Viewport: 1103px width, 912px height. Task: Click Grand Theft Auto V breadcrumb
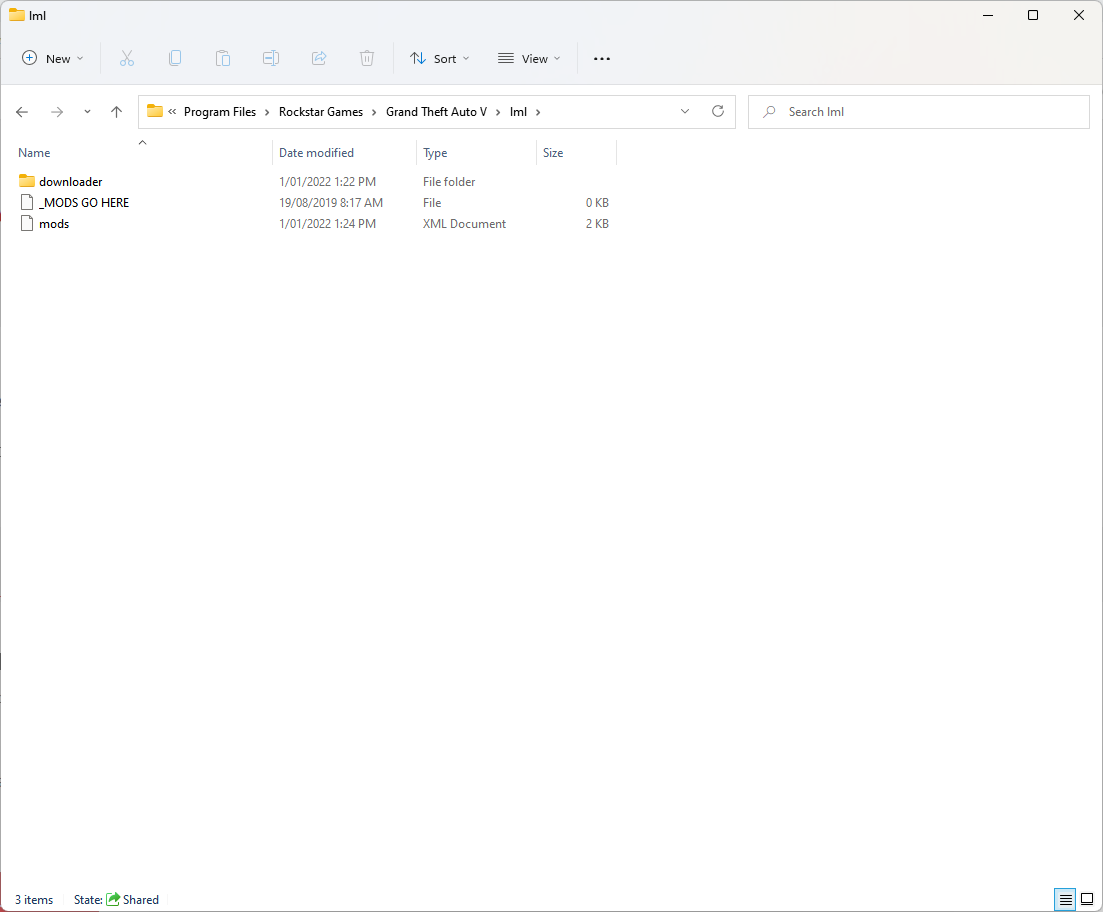pyautogui.click(x=436, y=112)
